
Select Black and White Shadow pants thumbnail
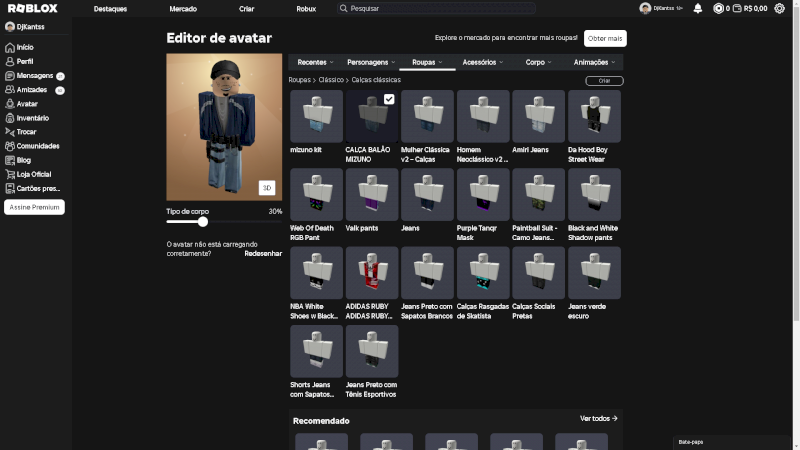point(594,194)
